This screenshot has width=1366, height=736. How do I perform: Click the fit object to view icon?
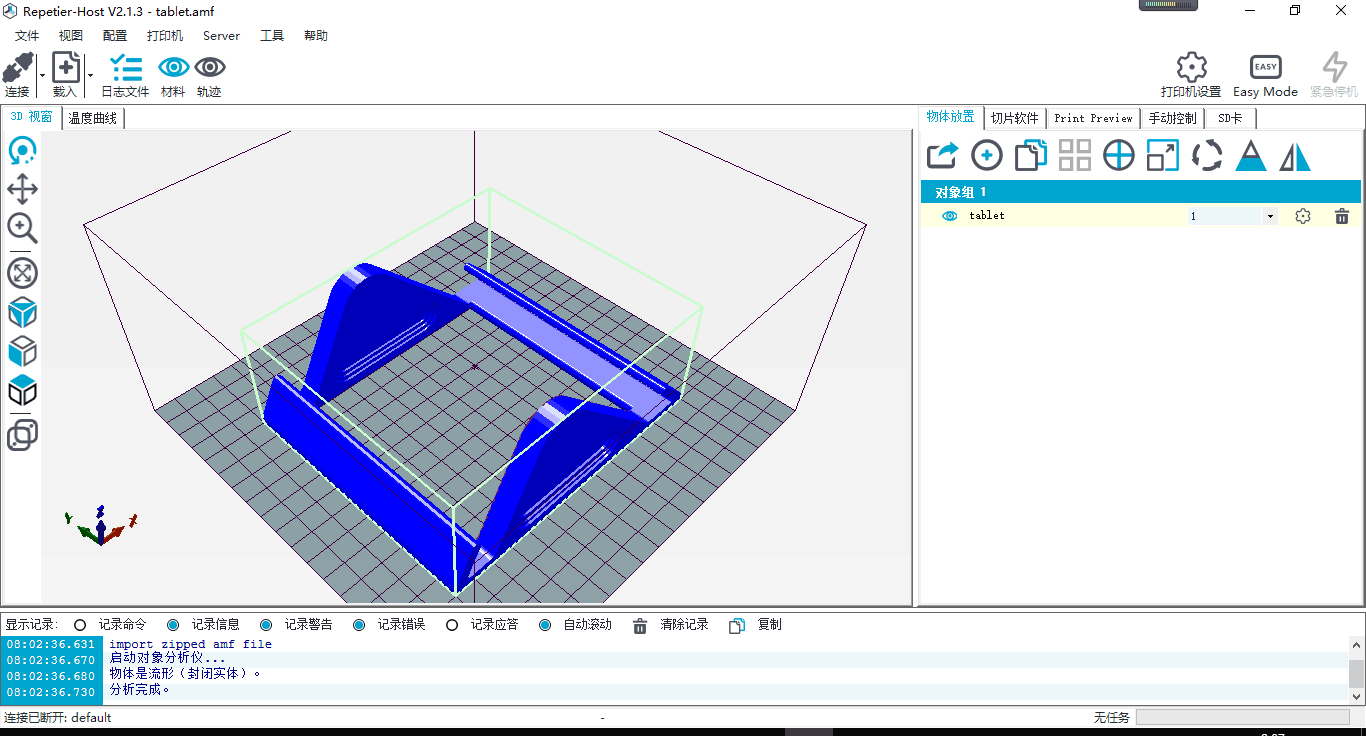22,272
